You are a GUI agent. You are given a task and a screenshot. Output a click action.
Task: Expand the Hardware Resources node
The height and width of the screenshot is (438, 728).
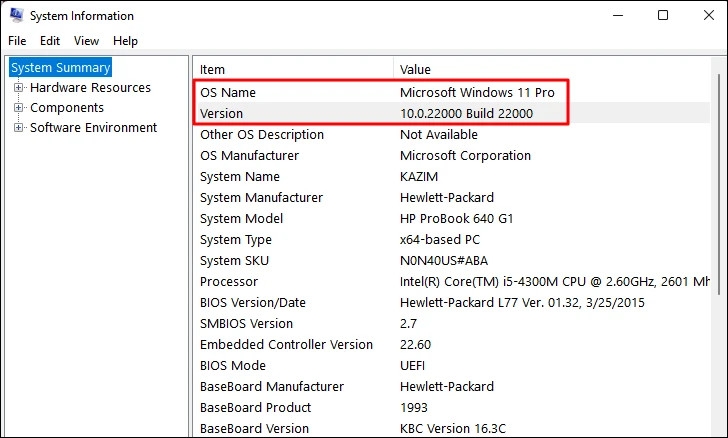click(x=18, y=87)
